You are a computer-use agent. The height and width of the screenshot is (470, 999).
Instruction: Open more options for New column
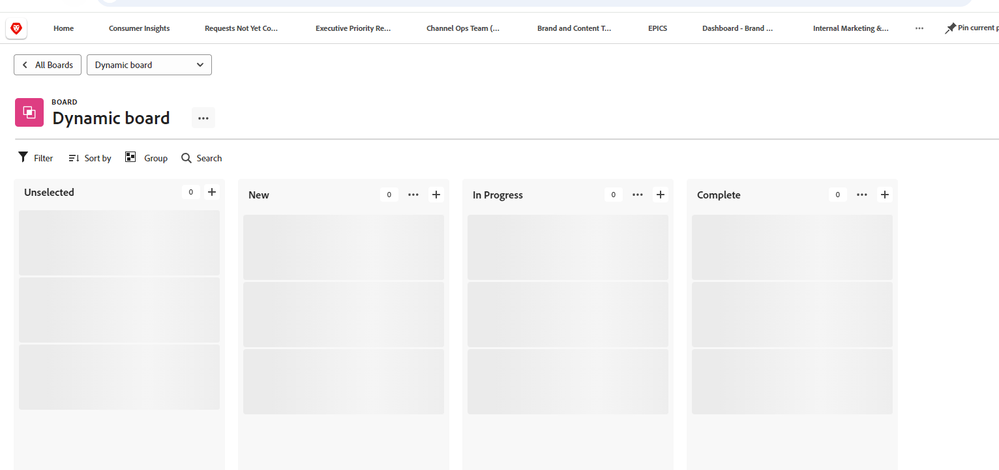tap(413, 195)
